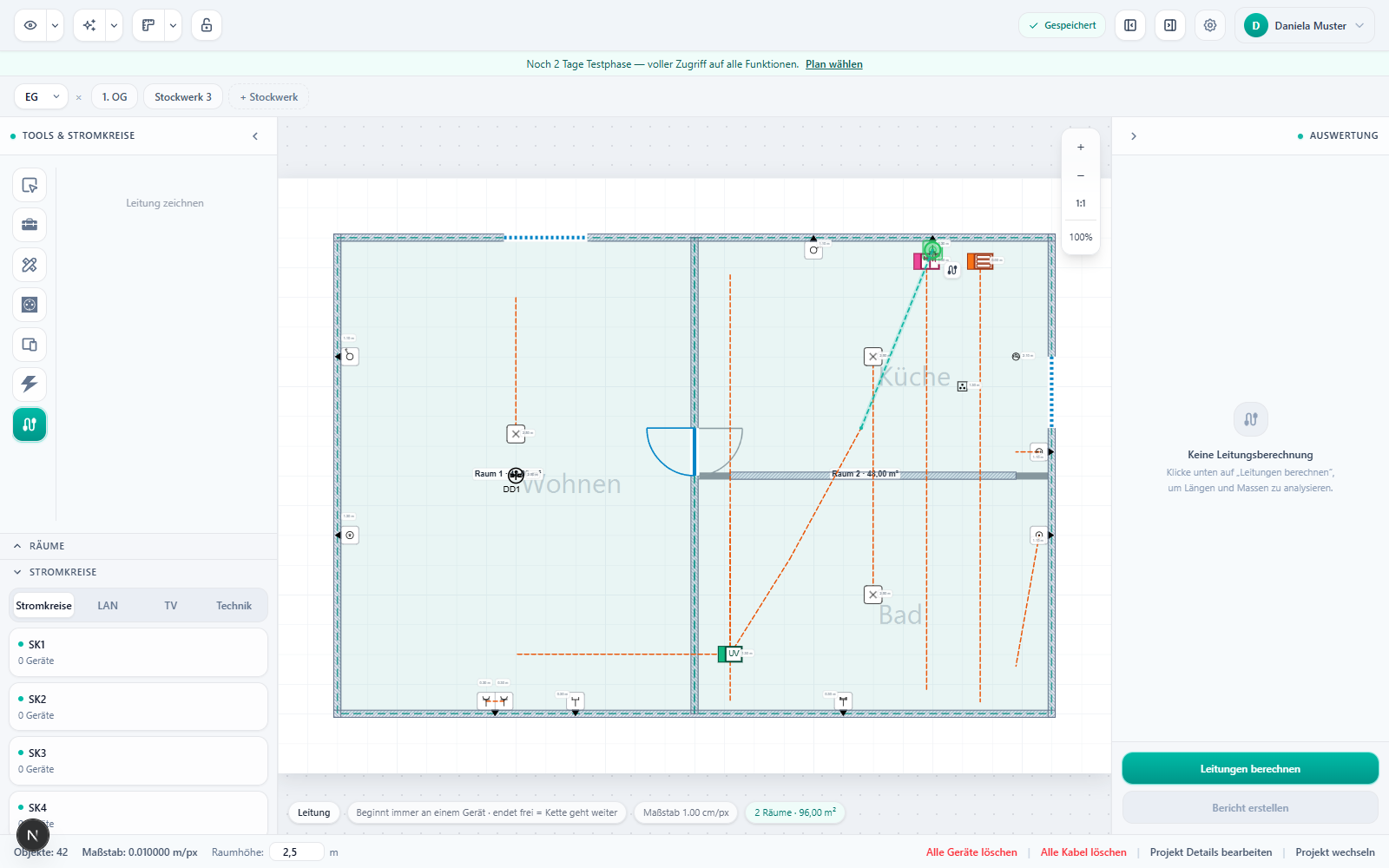1389x868 pixels.
Task: Zoom in with the plus button
Action: pyautogui.click(x=1081, y=148)
